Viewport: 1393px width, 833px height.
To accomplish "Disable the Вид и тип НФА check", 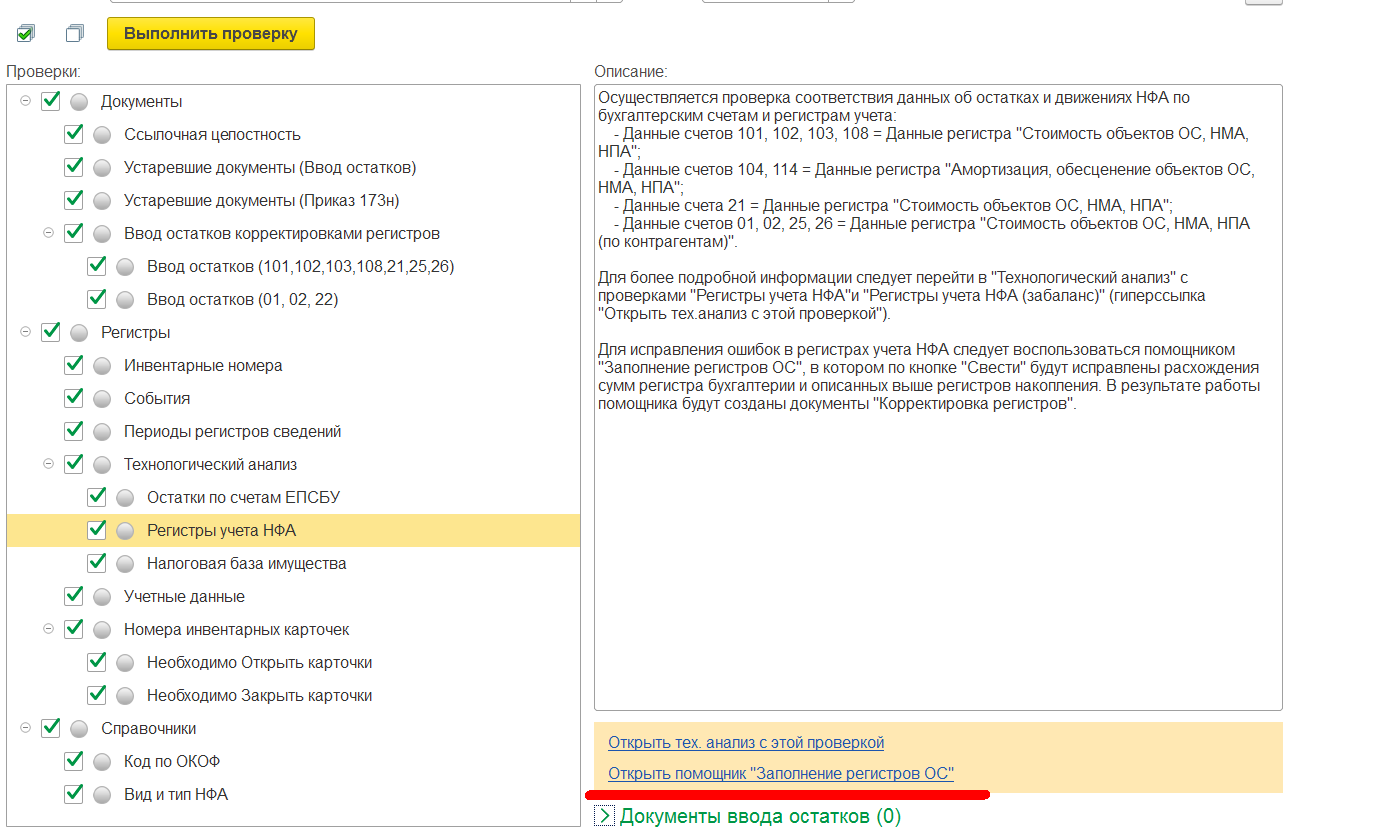I will click(73, 794).
